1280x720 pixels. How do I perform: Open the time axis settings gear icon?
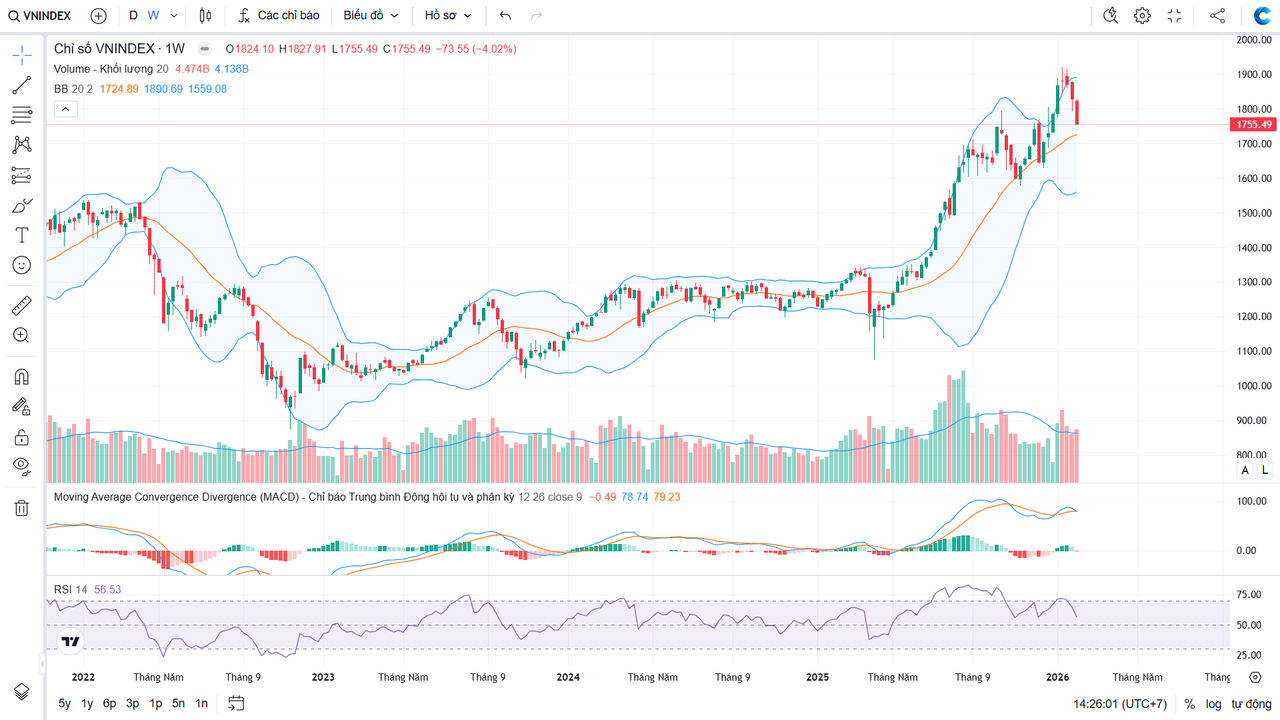[x=1255, y=677]
